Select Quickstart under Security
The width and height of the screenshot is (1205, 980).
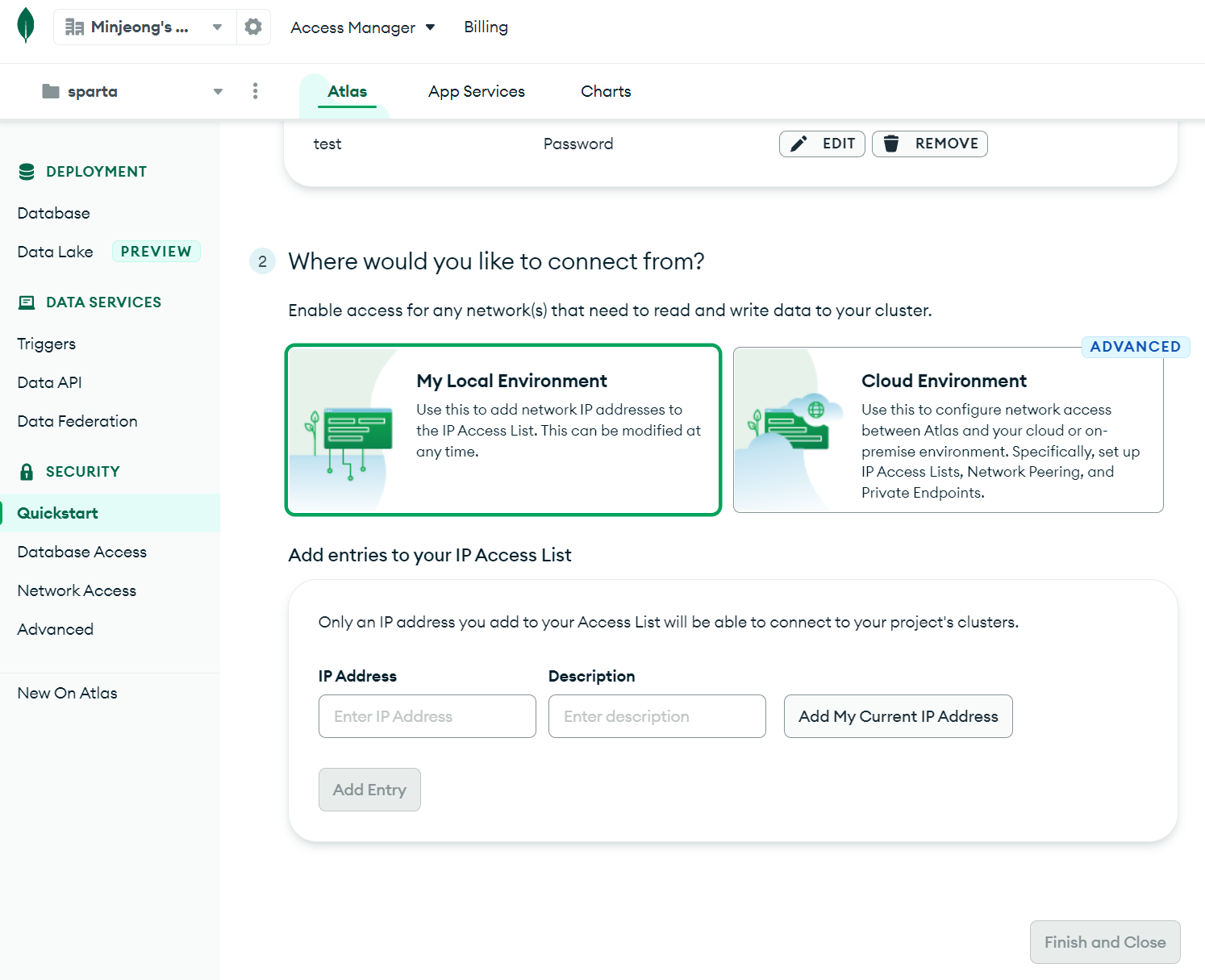point(110,513)
